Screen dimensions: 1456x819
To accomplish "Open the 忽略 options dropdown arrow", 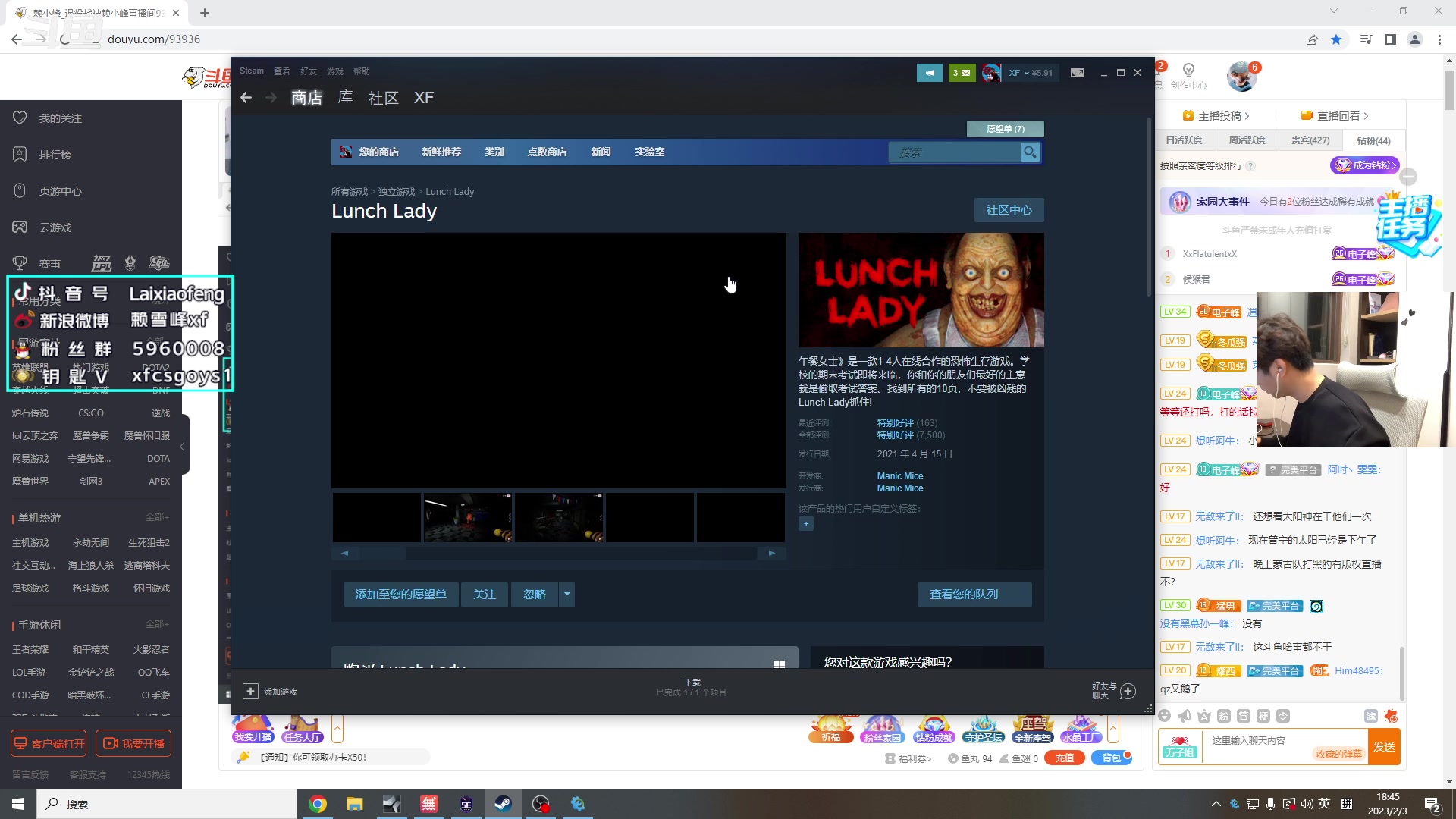I will click(566, 595).
